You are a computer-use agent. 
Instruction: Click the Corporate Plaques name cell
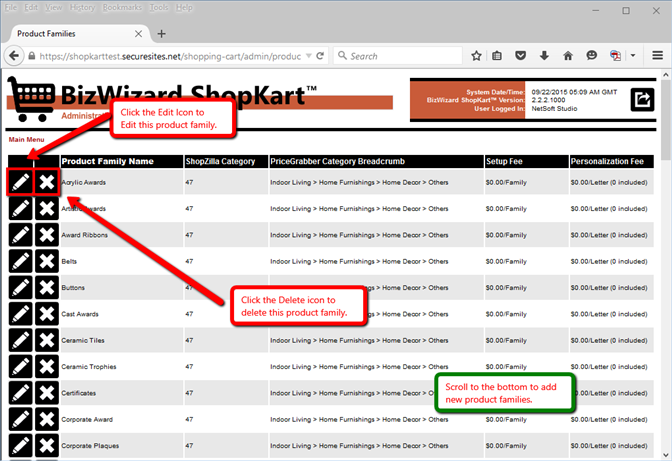pyautogui.click(x=122, y=446)
